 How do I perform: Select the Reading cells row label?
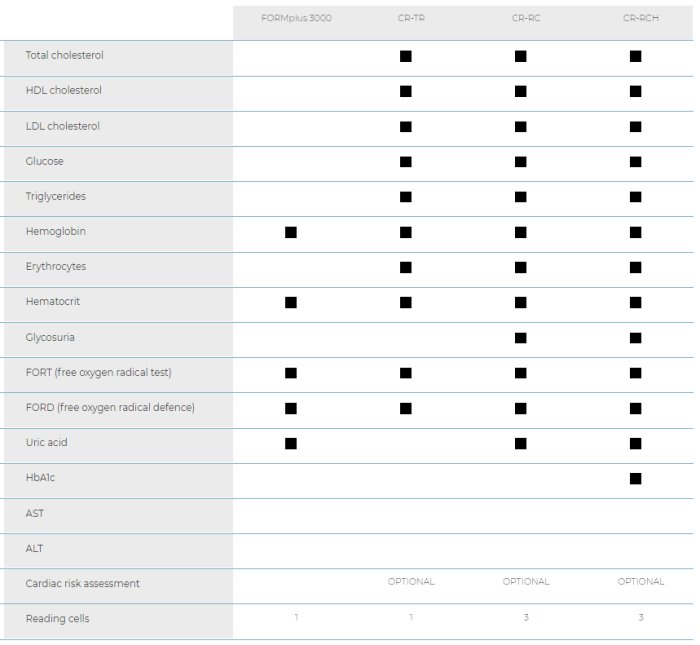click(57, 618)
